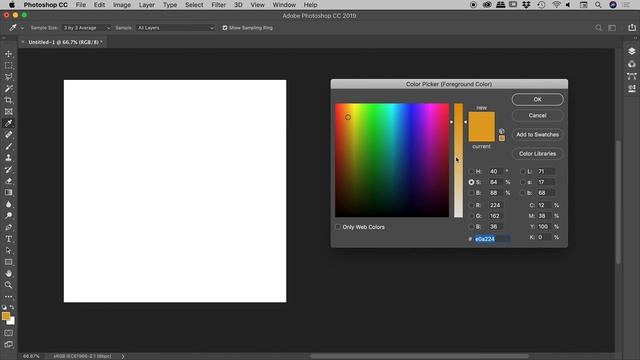Screen dimensions: 640x360
Task: Select the Lab L radio button
Action: 522,171
